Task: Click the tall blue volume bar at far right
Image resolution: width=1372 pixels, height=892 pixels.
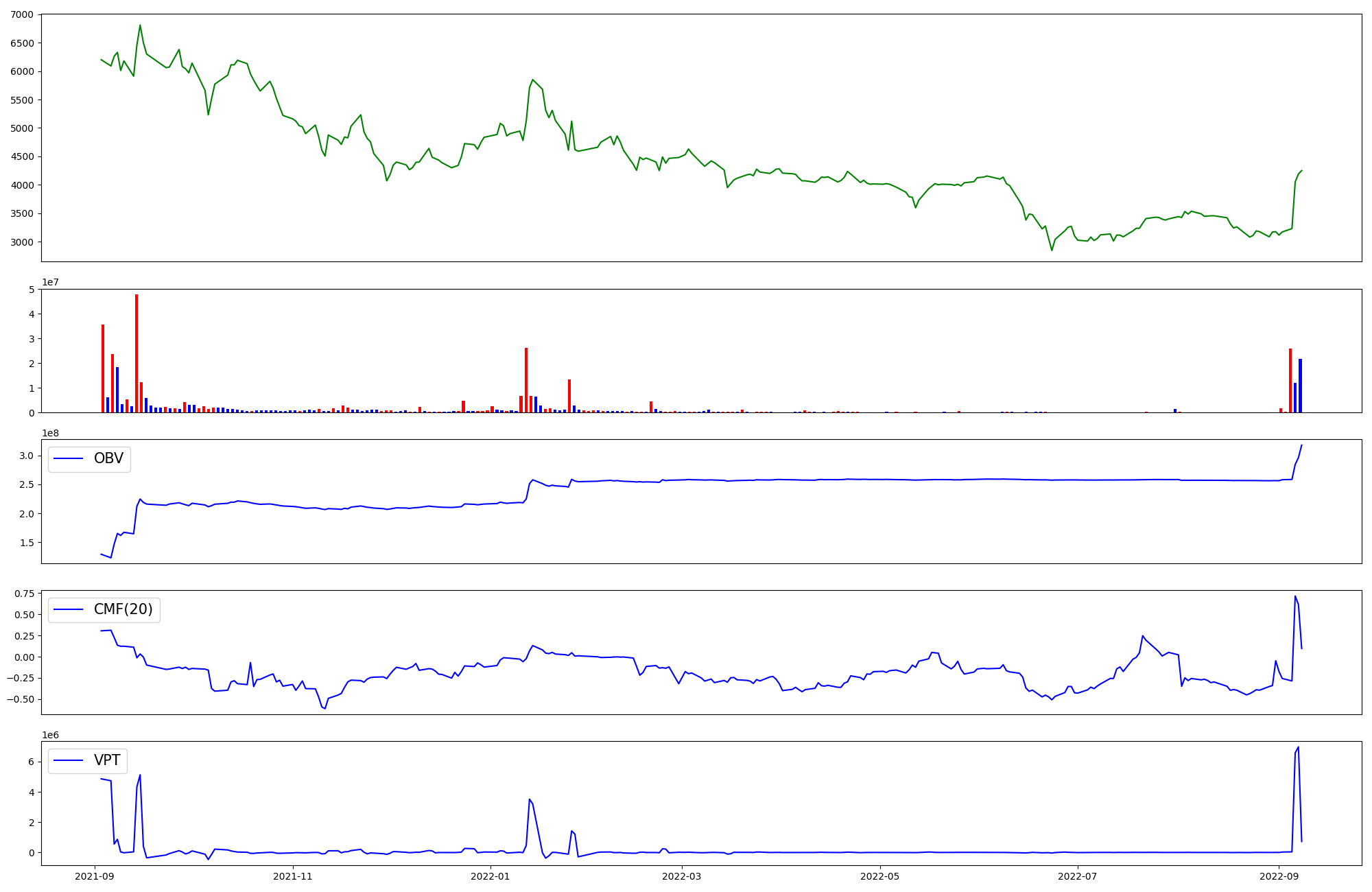Action: point(1300,385)
